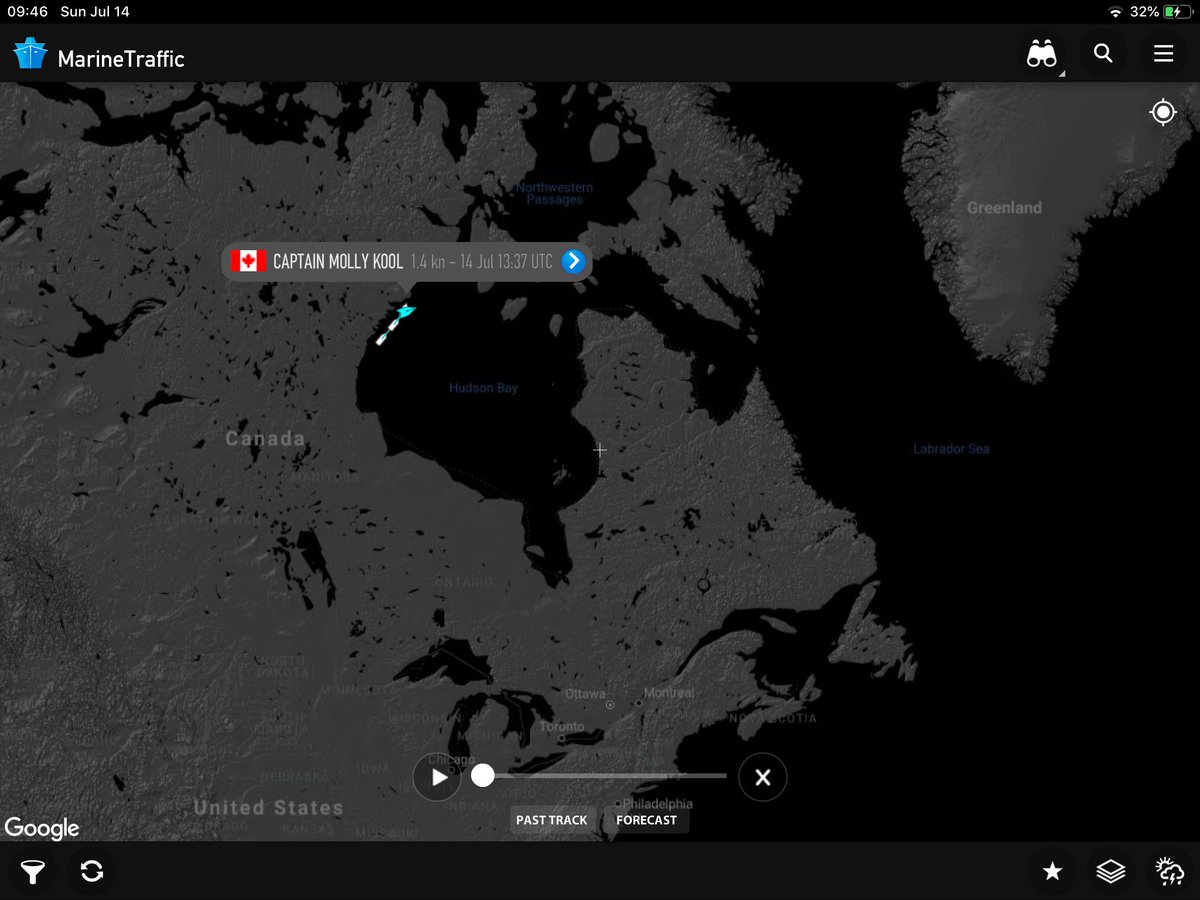1200x900 pixels.
Task: Open the hamburger menu
Action: tap(1163, 54)
